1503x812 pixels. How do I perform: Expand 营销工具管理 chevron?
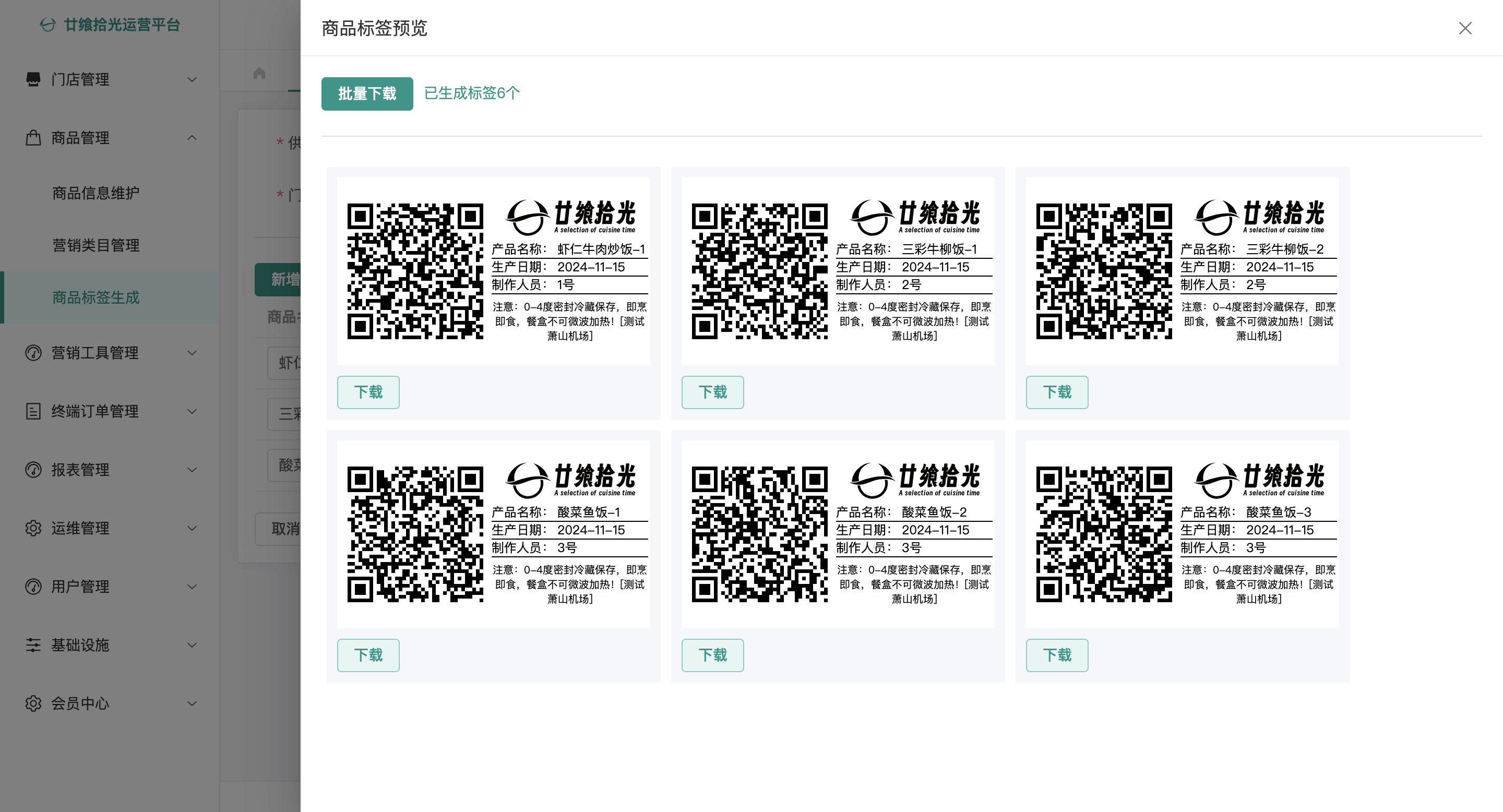pos(192,353)
